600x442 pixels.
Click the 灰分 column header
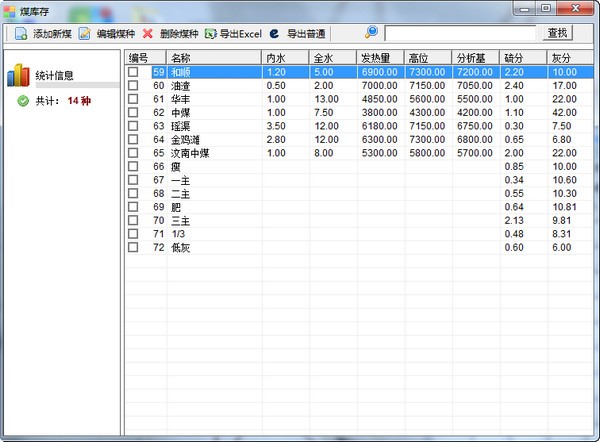pyautogui.click(x=570, y=58)
